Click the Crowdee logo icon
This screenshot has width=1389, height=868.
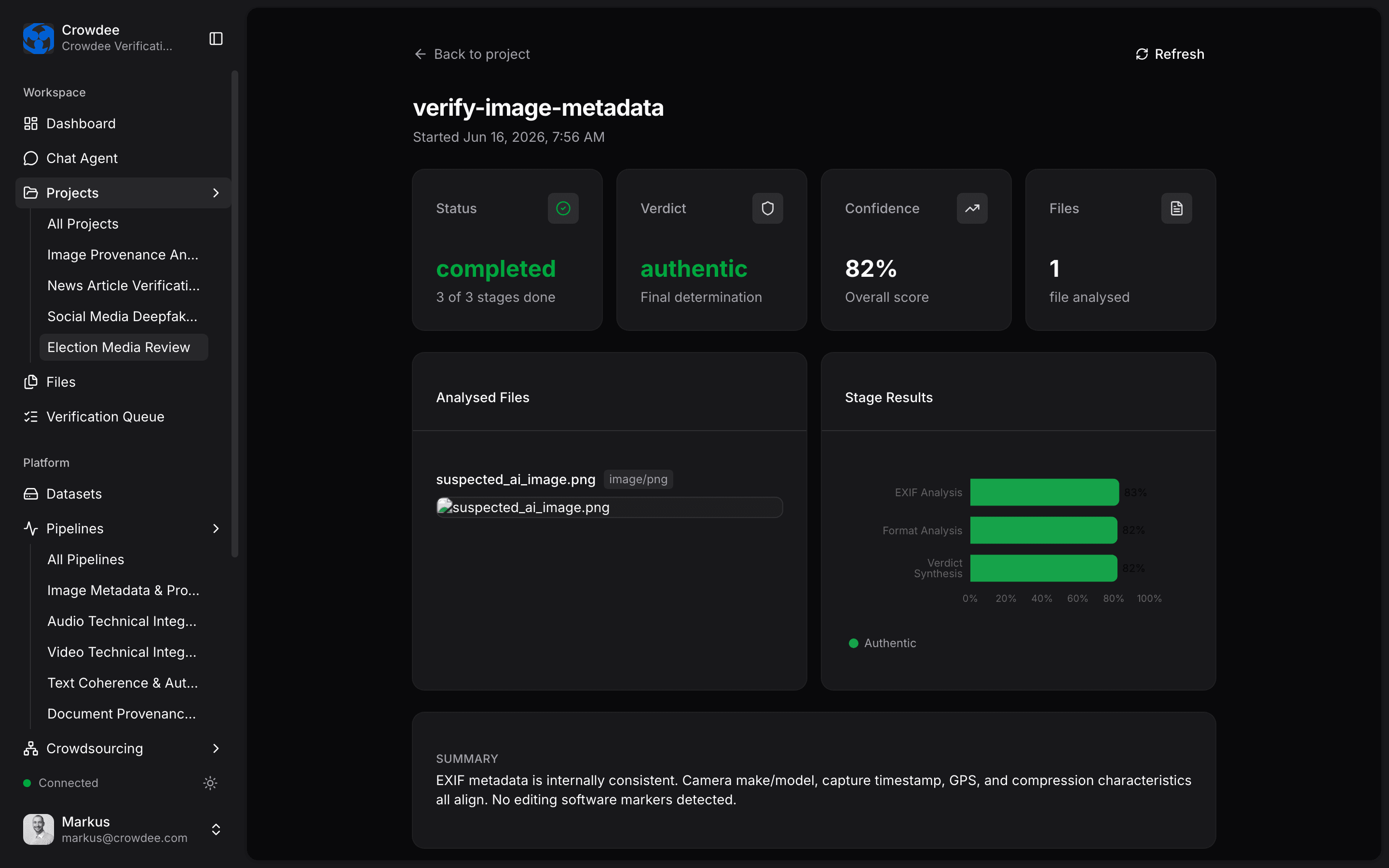(39, 38)
